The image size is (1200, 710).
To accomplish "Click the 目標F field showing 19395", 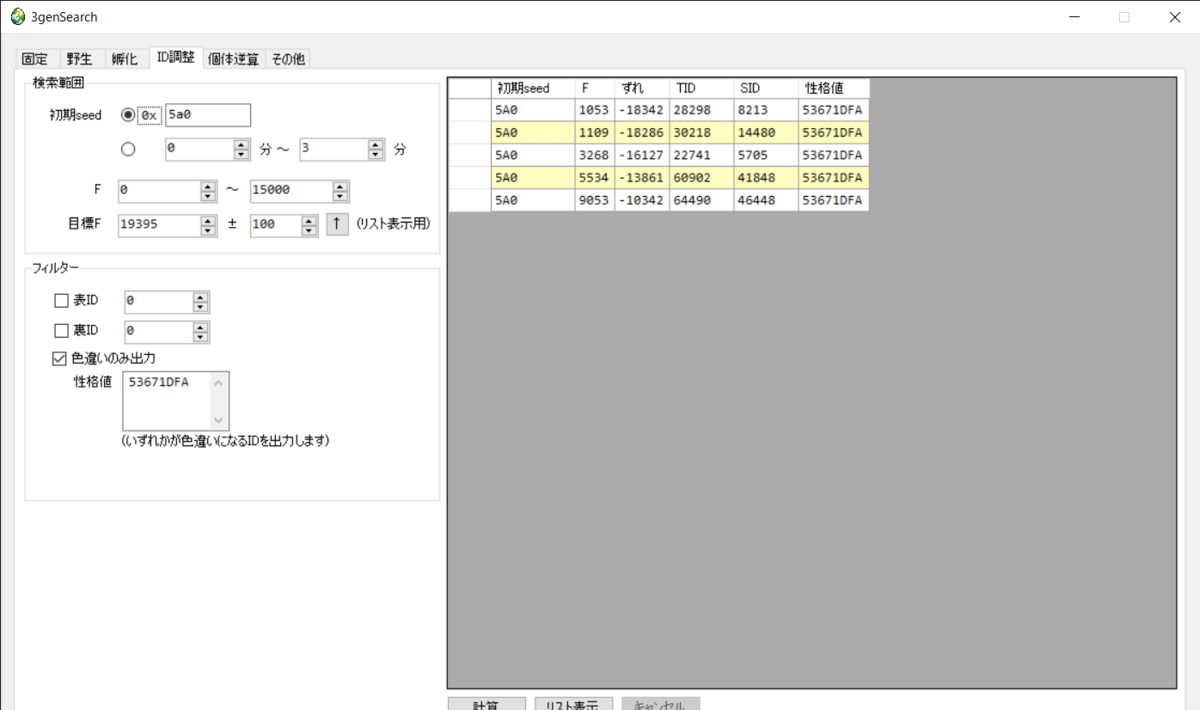I will [x=166, y=225].
